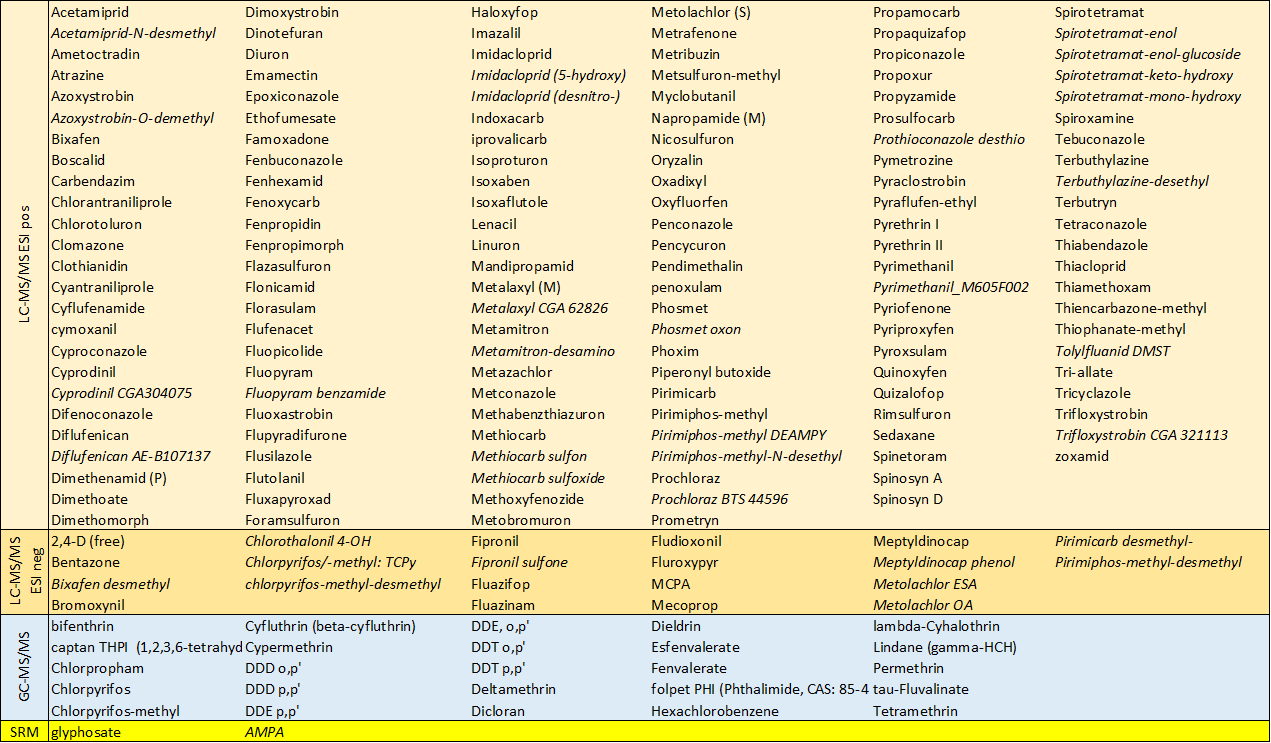The image size is (1271, 743).
Task: Select the Deltamethrin cell
Action: [x=513, y=689]
